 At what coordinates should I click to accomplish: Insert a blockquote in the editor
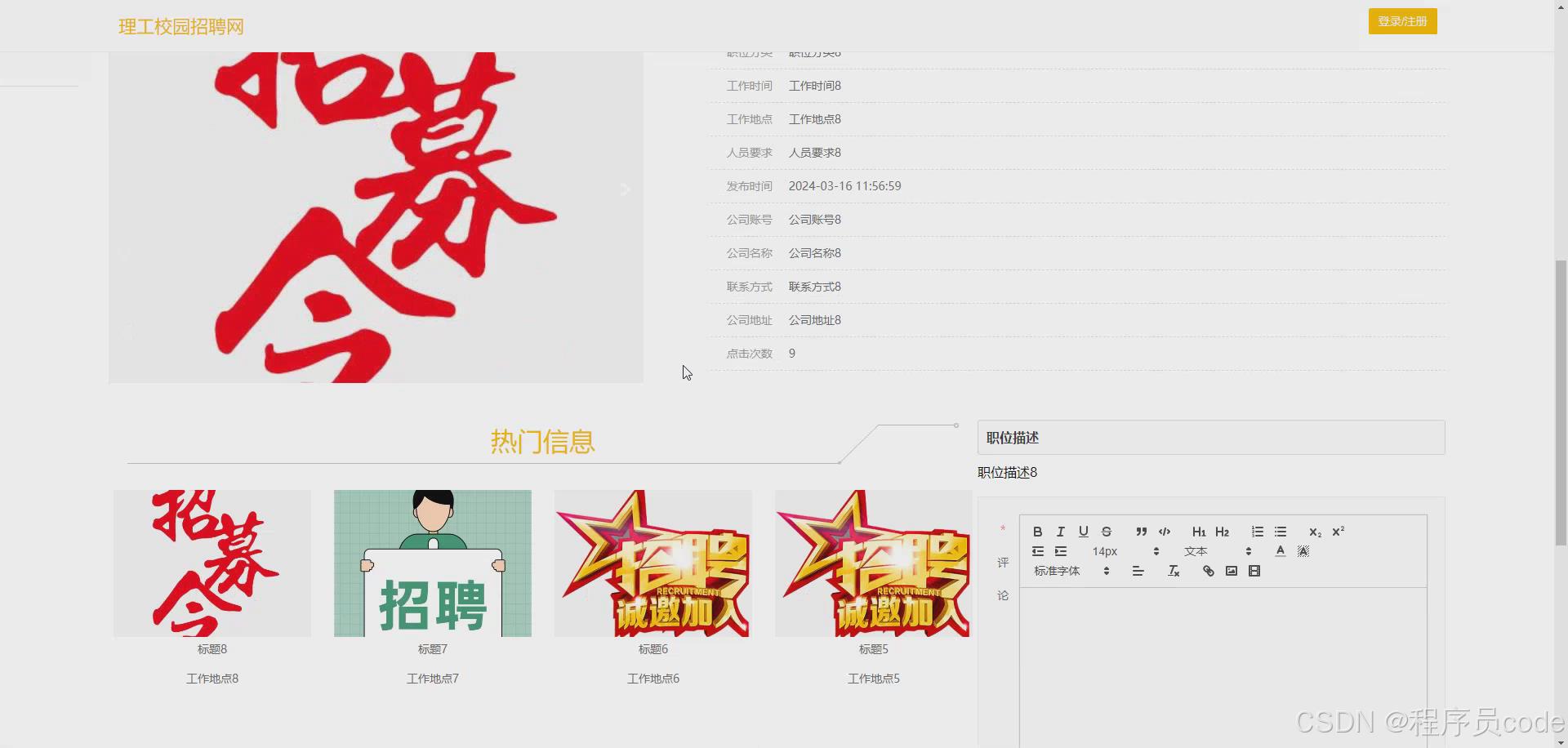pos(1141,532)
